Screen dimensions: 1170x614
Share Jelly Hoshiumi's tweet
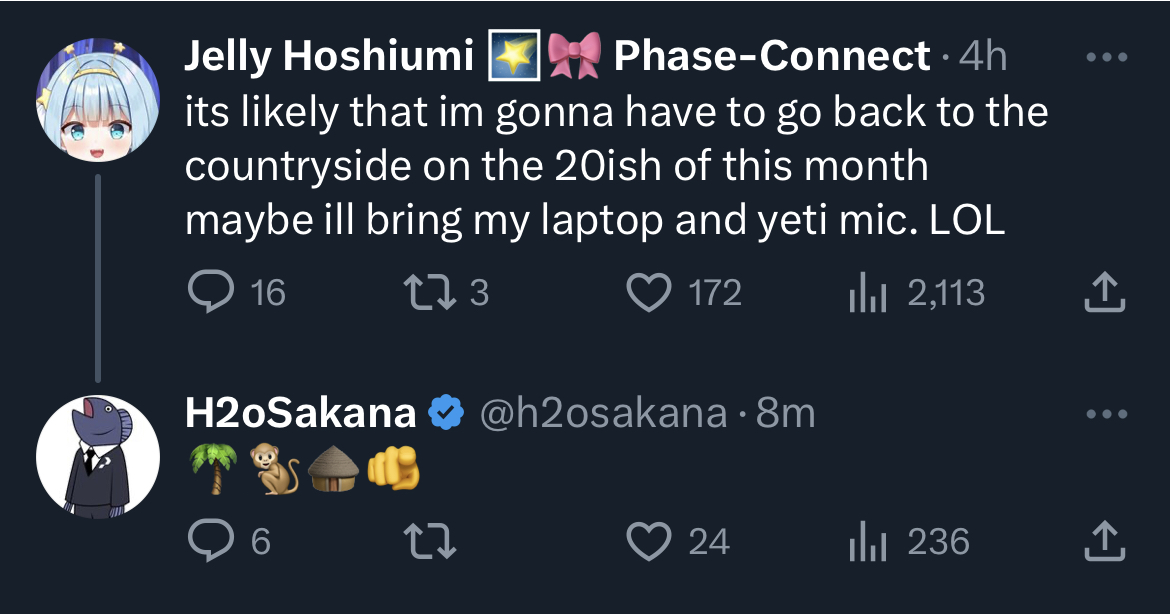coord(1104,292)
